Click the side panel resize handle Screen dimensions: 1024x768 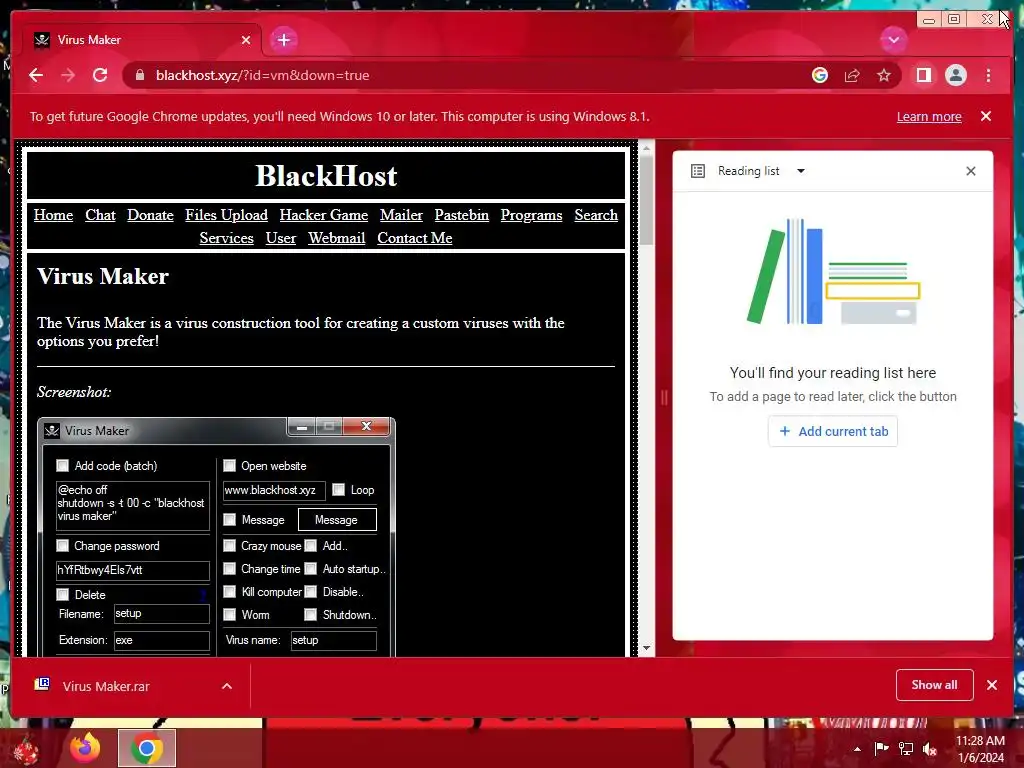click(x=664, y=398)
